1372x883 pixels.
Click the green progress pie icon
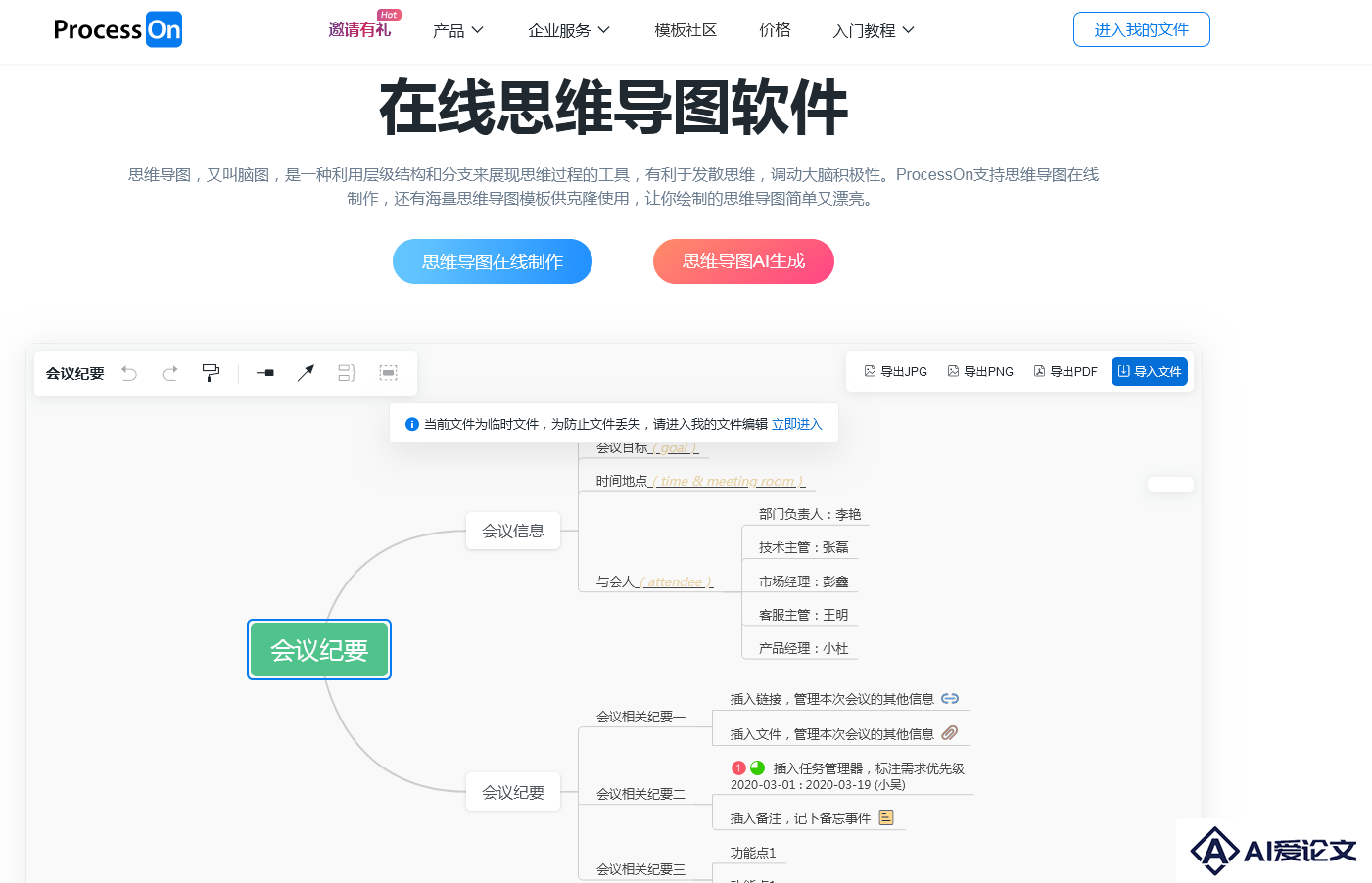coord(757,768)
